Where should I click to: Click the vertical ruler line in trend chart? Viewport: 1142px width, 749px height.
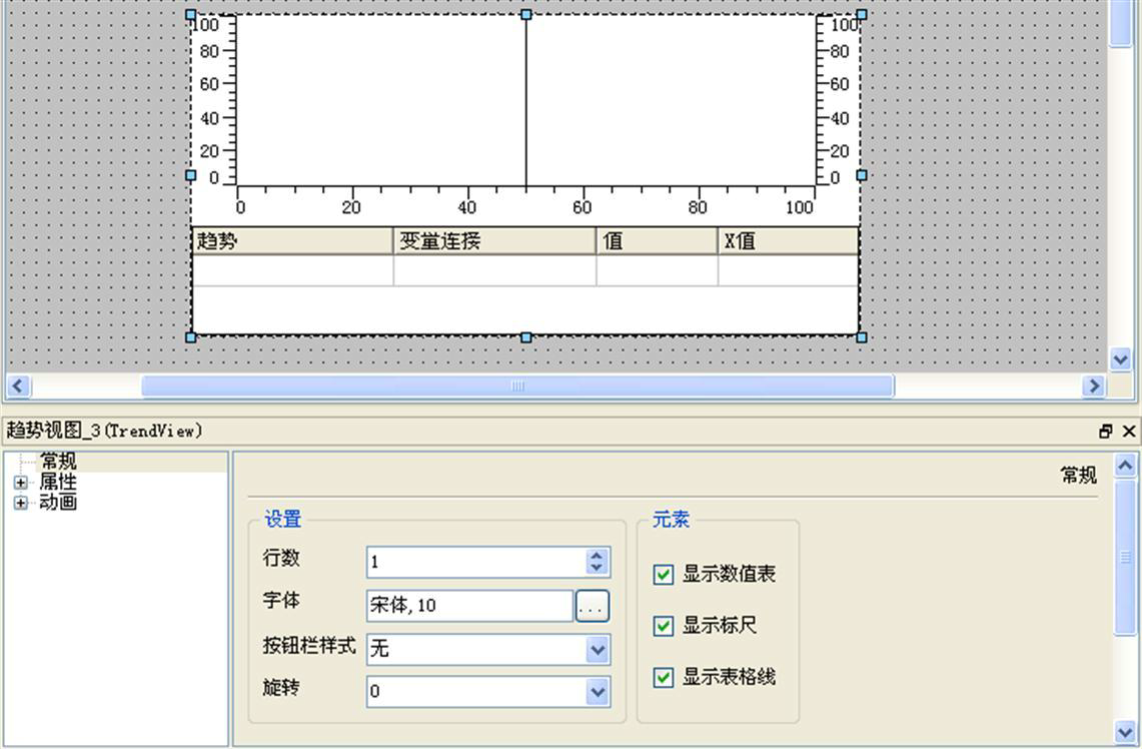point(526,102)
